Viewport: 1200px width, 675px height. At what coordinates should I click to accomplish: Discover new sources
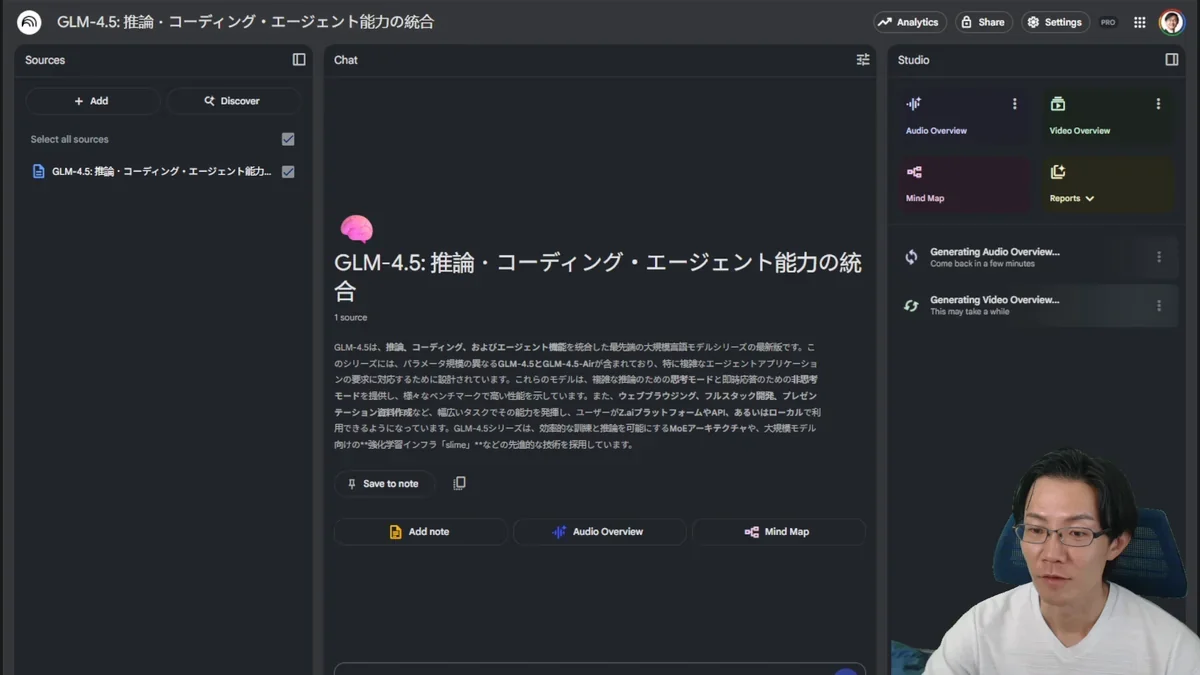[233, 101]
